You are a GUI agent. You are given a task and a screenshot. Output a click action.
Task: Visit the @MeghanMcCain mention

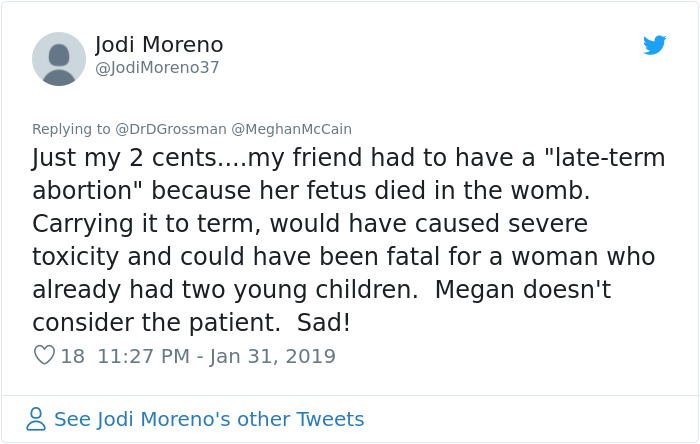pos(292,129)
